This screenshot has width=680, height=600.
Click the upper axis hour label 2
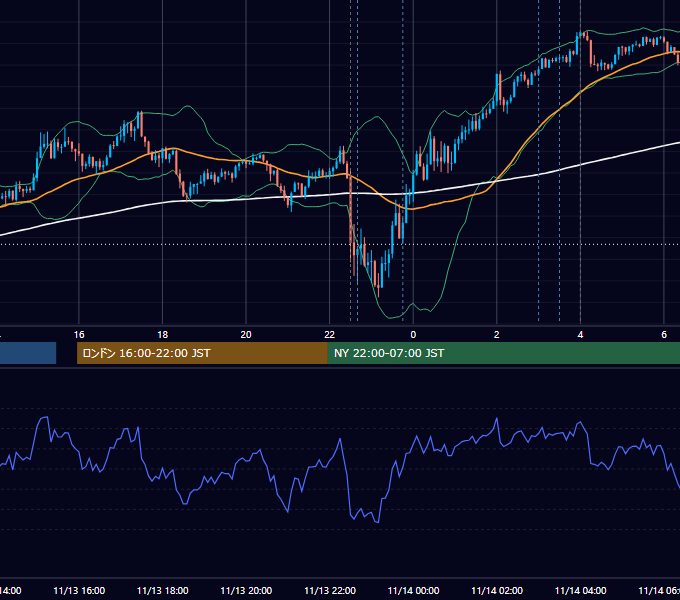coord(497,335)
